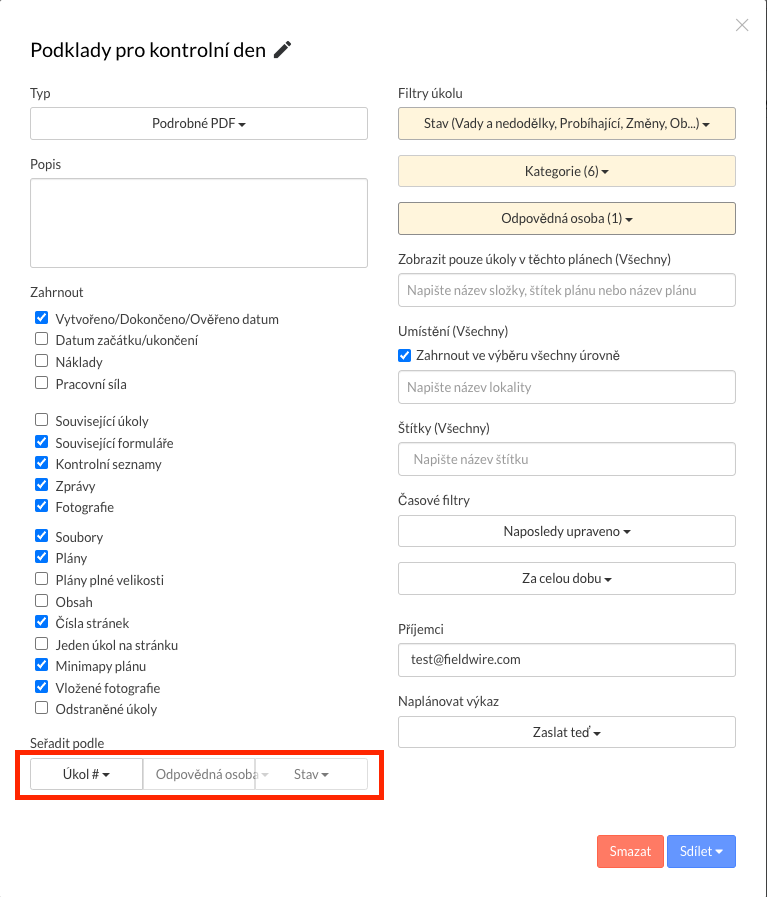This screenshot has height=897, width=767.
Task: Open the Naposledy upraveno time filter
Action: [567, 531]
